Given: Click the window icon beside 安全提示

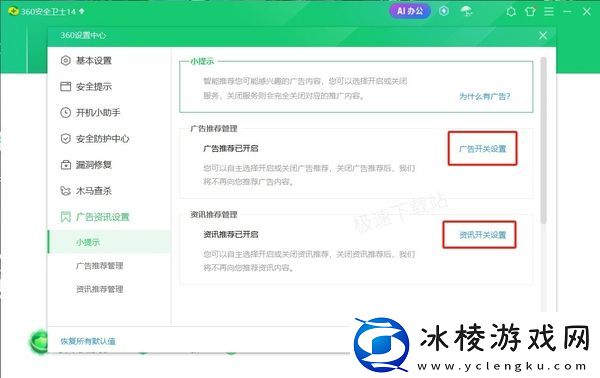Looking at the screenshot, I should 65,86.
